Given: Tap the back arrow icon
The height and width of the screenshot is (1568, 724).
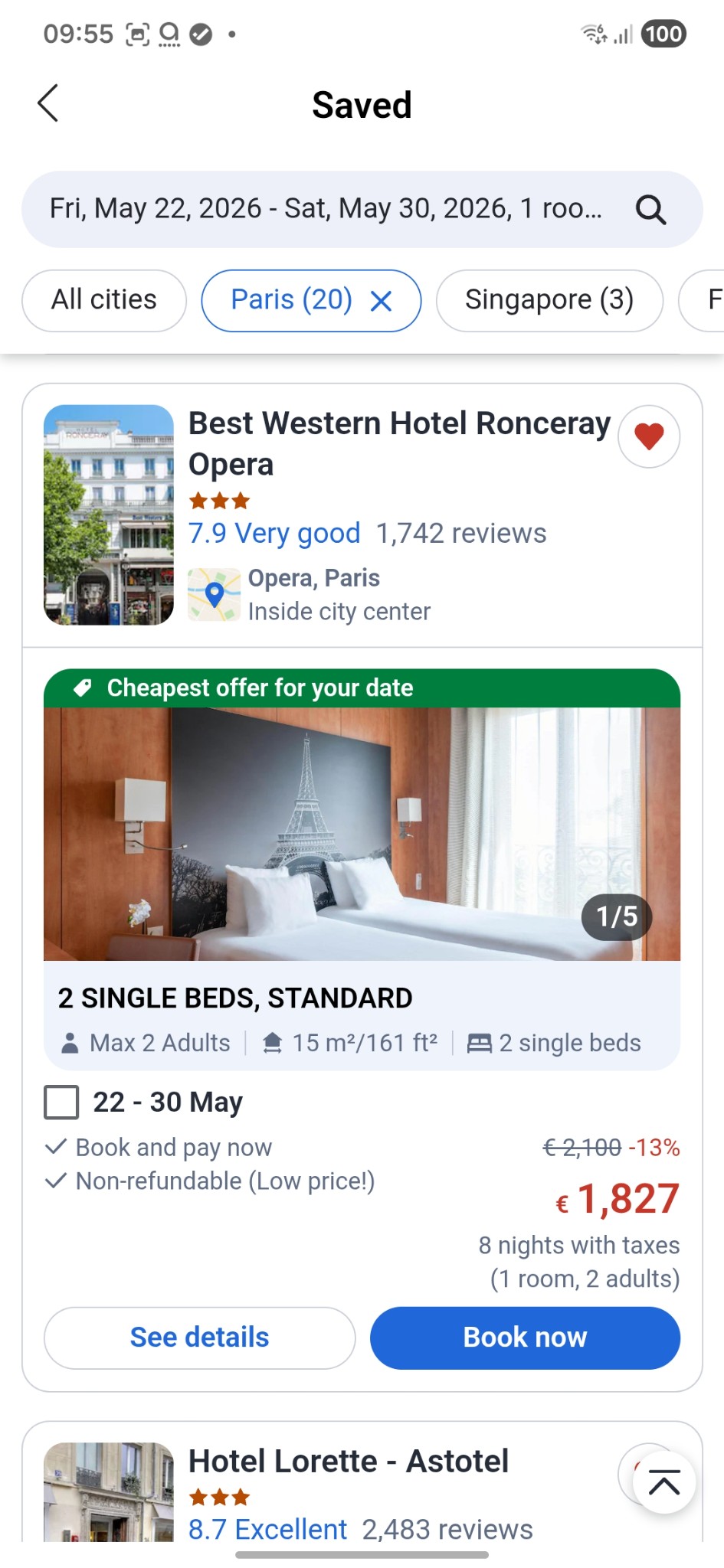Looking at the screenshot, I should (x=48, y=103).
